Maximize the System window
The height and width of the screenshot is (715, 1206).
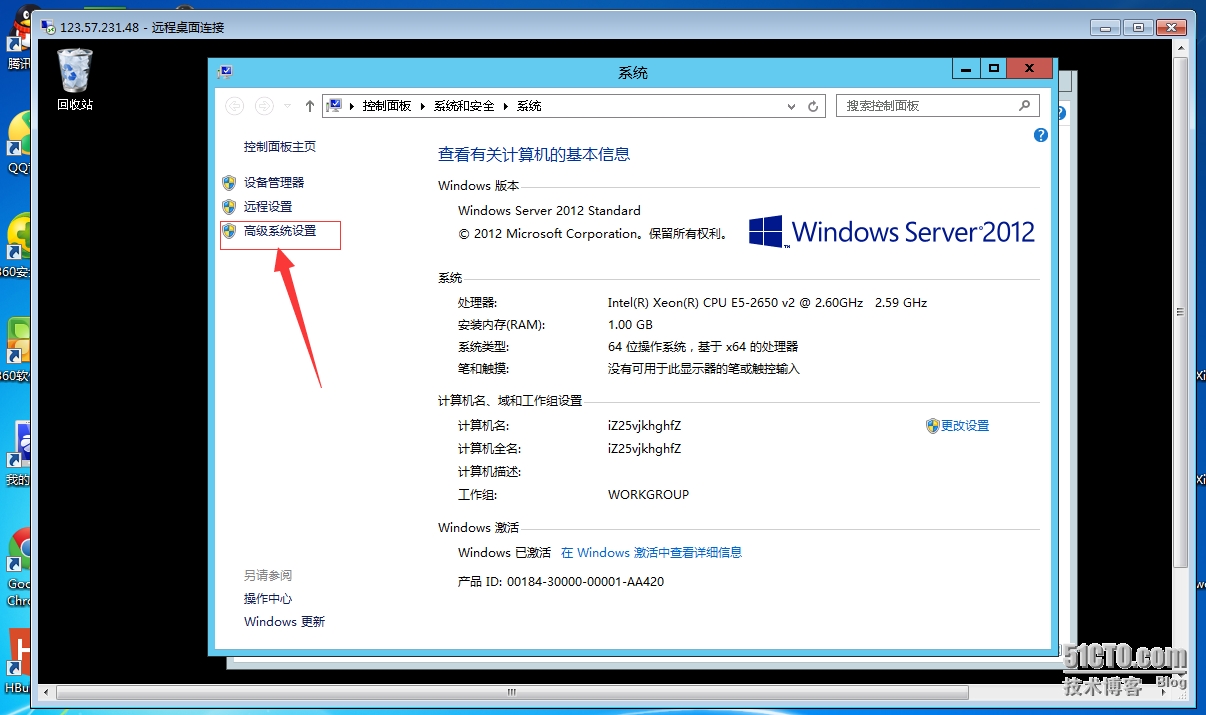[993, 69]
